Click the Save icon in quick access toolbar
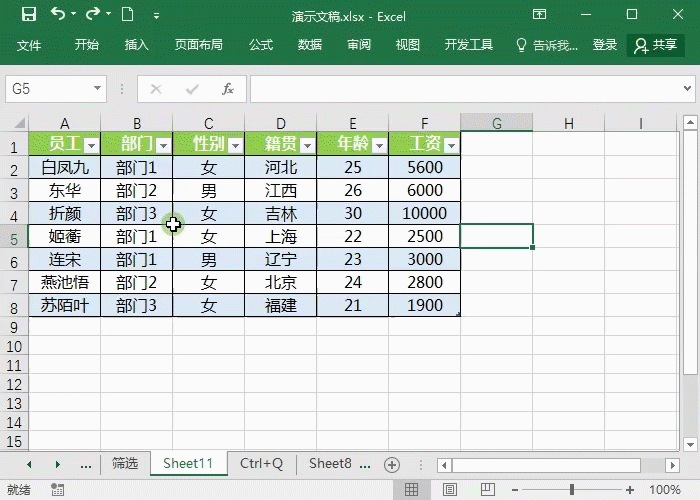 [28, 15]
